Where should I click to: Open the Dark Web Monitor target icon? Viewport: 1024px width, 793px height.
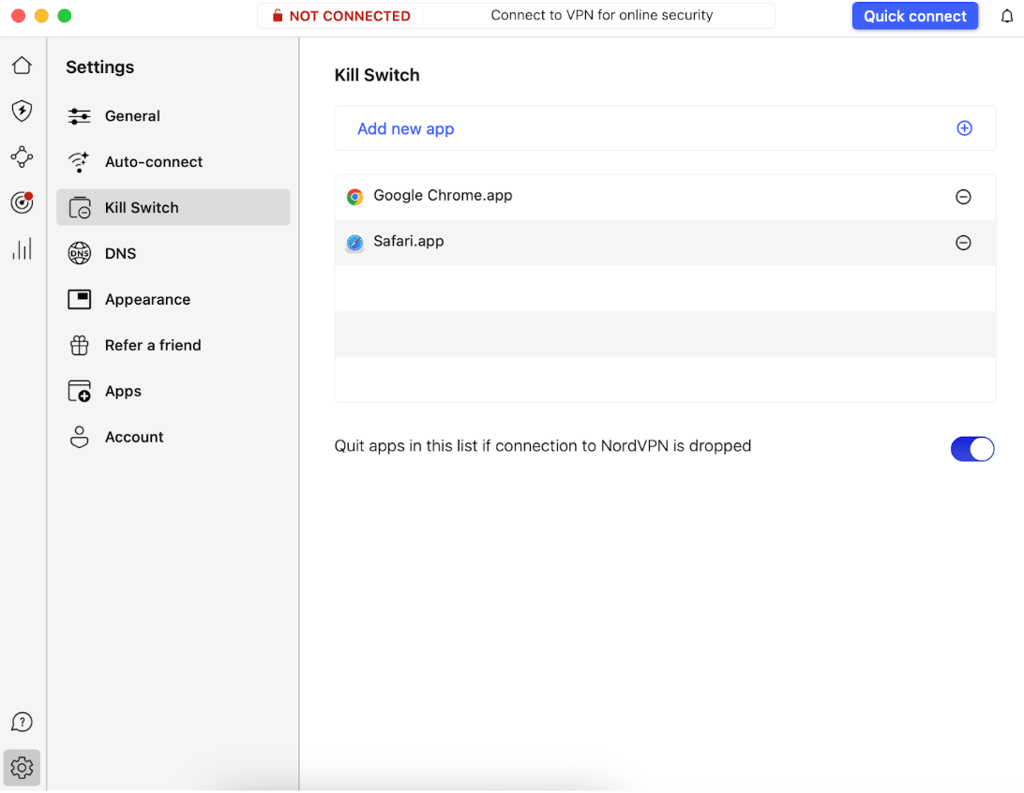[x=22, y=202]
